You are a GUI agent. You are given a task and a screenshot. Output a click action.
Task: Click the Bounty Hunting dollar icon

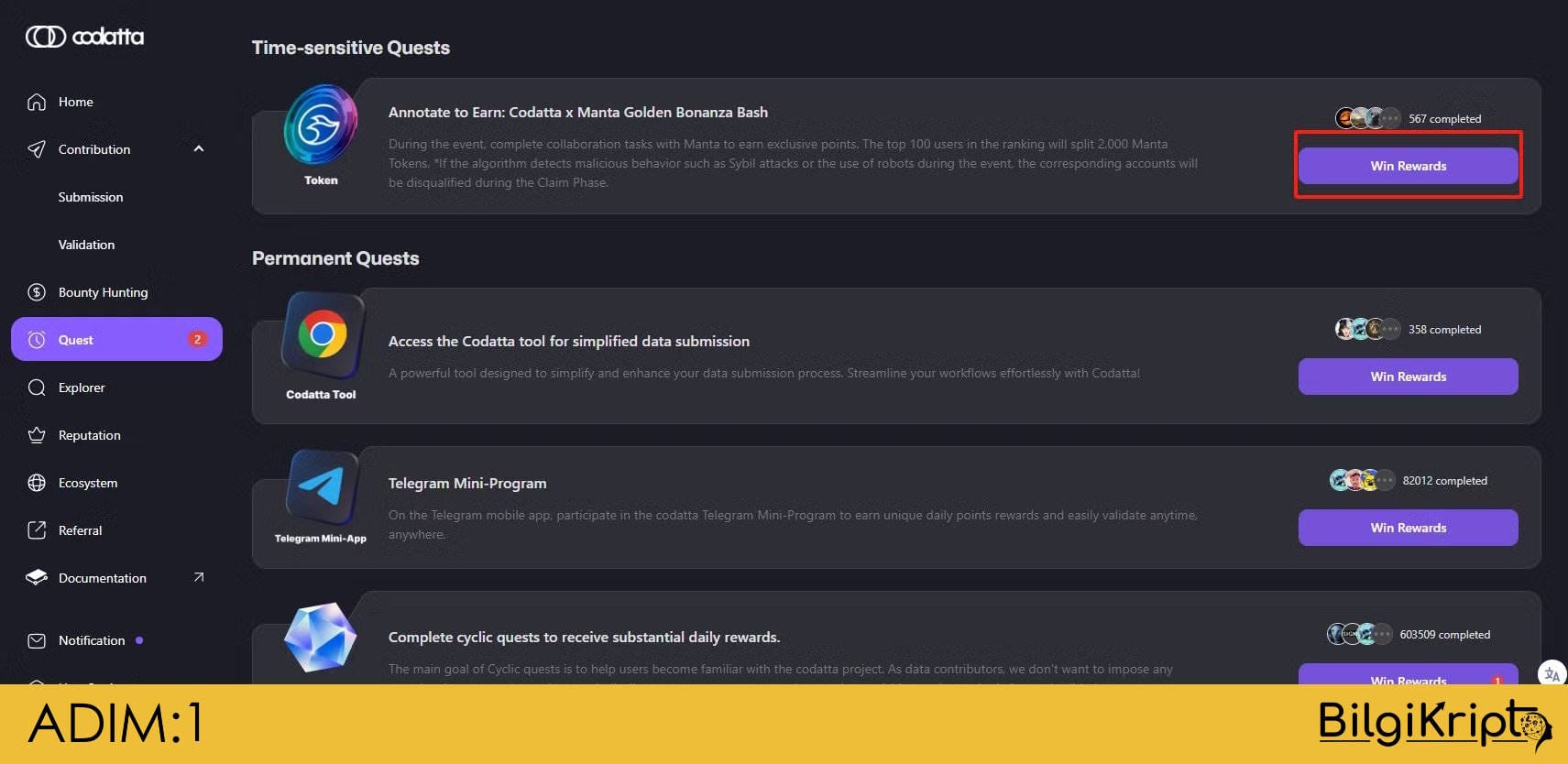(37, 292)
